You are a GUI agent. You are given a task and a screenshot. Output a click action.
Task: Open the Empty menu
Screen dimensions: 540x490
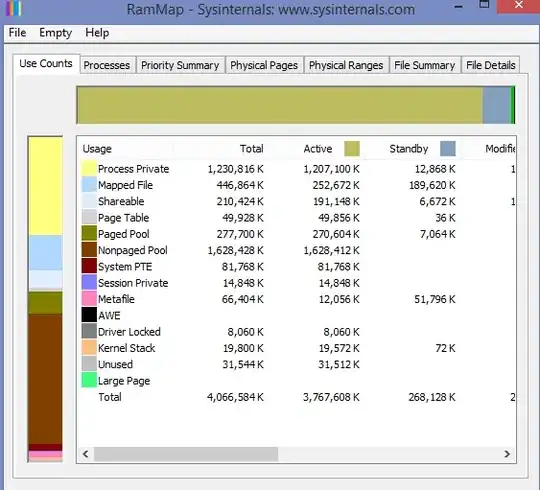click(x=55, y=33)
